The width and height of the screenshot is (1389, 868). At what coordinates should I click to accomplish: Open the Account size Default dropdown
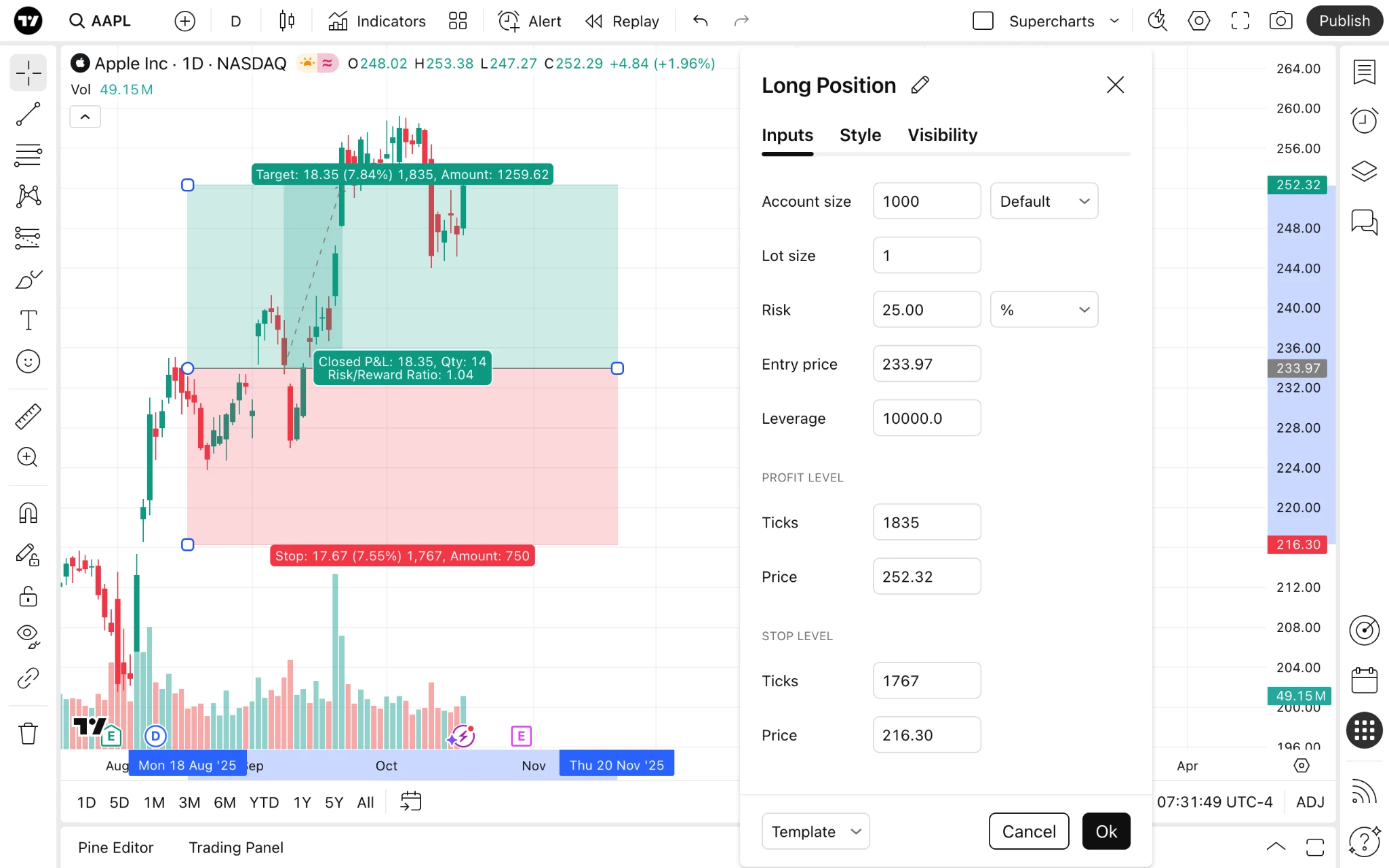tap(1044, 201)
